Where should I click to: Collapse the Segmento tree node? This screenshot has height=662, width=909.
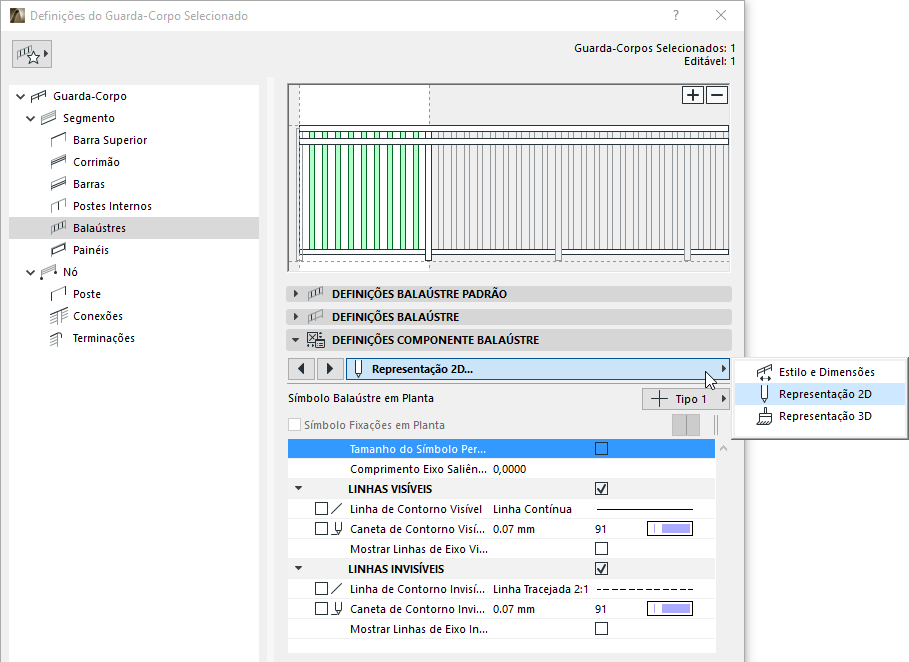click(x=31, y=118)
